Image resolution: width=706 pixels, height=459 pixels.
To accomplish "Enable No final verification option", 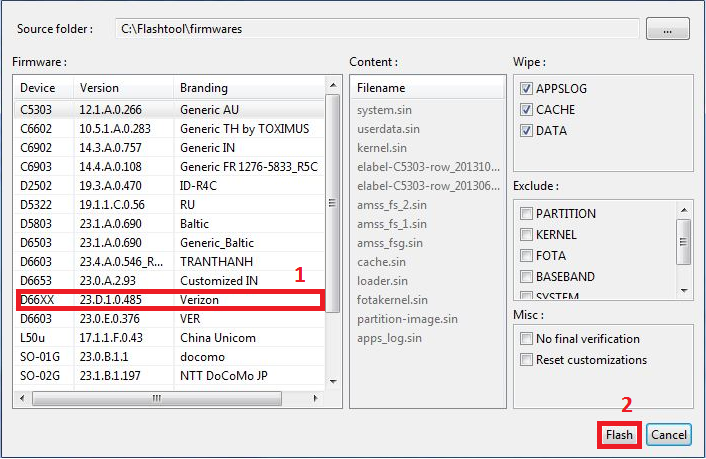I will tap(526, 339).
